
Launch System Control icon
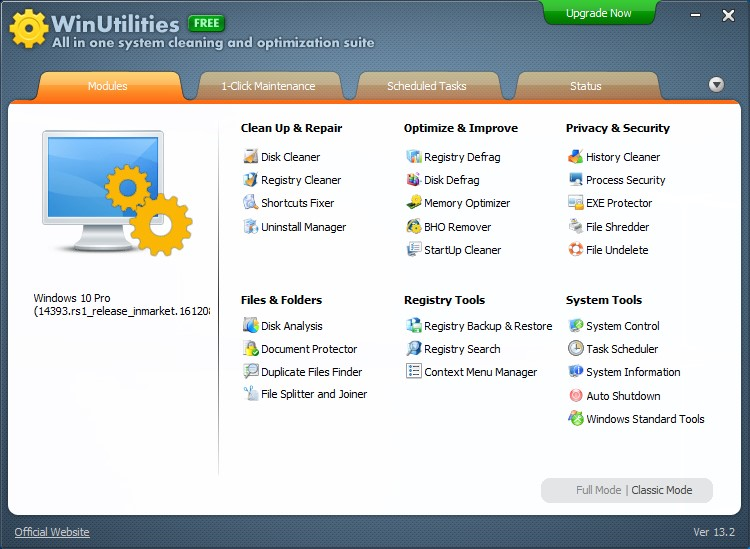(x=576, y=326)
